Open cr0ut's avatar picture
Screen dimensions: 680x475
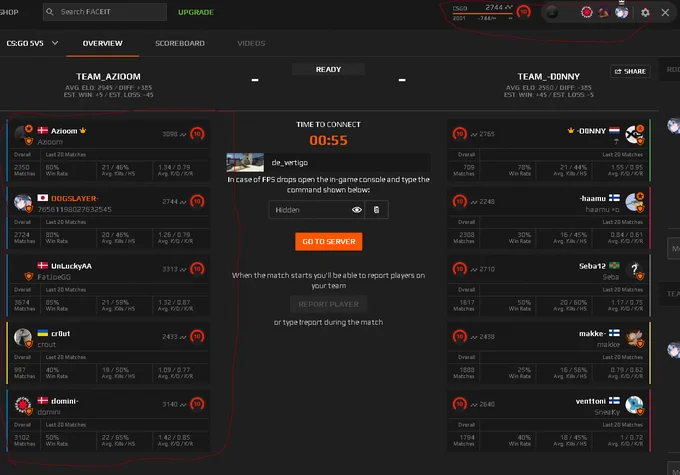click(x=23, y=337)
